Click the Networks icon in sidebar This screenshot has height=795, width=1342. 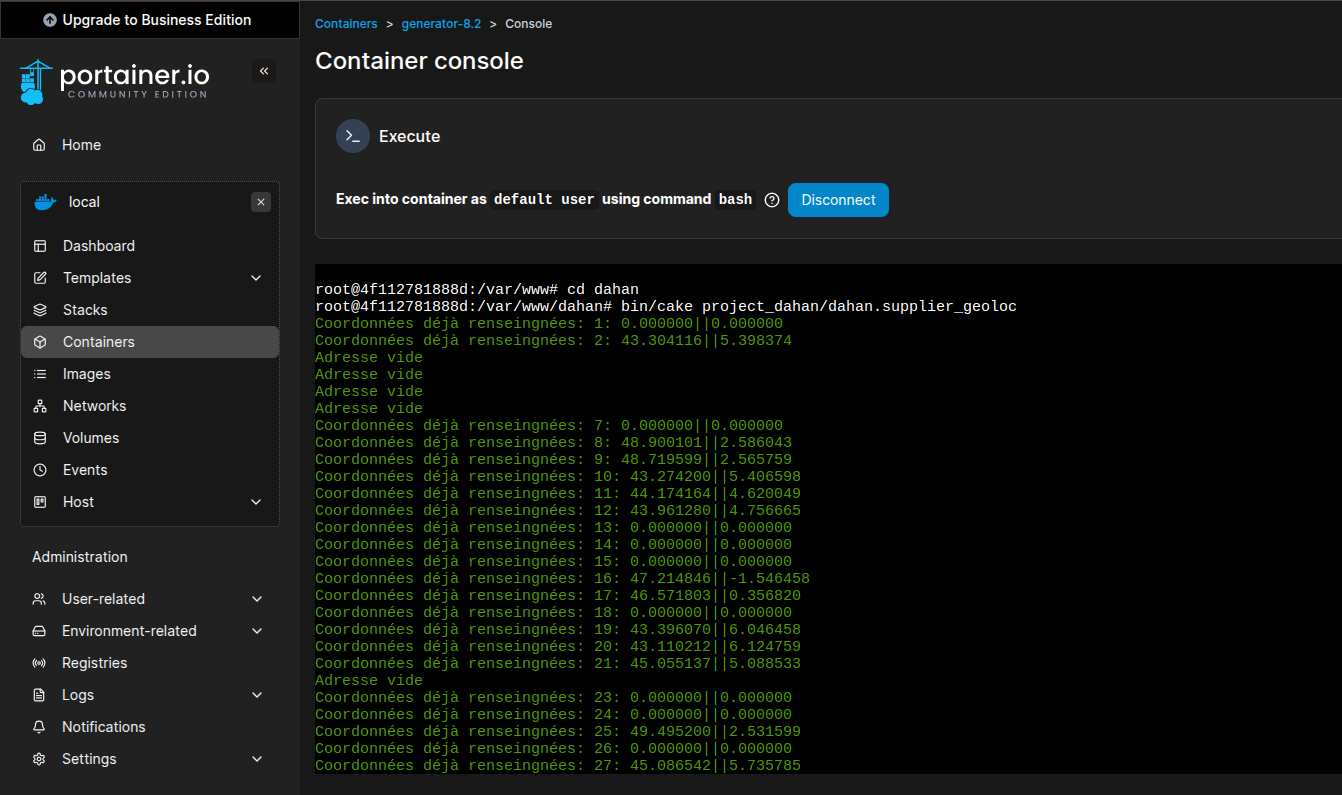pos(40,406)
